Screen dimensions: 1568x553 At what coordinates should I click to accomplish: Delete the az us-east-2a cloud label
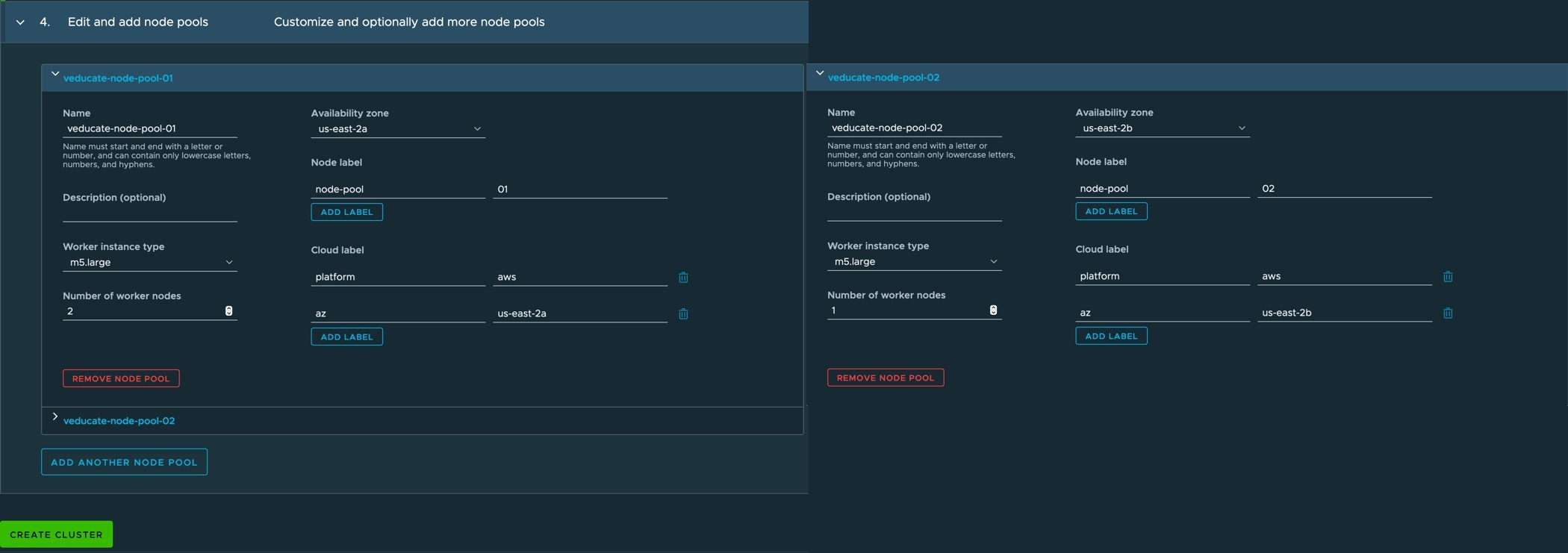pyautogui.click(x=683, y=314)
